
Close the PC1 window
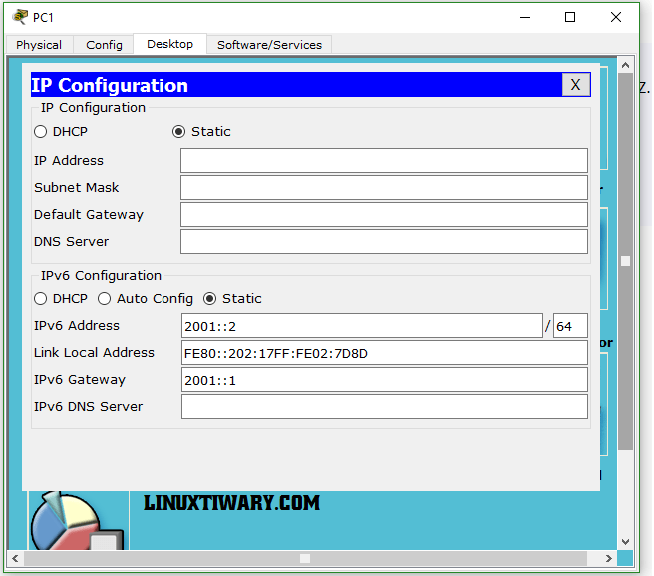[616, 18]
